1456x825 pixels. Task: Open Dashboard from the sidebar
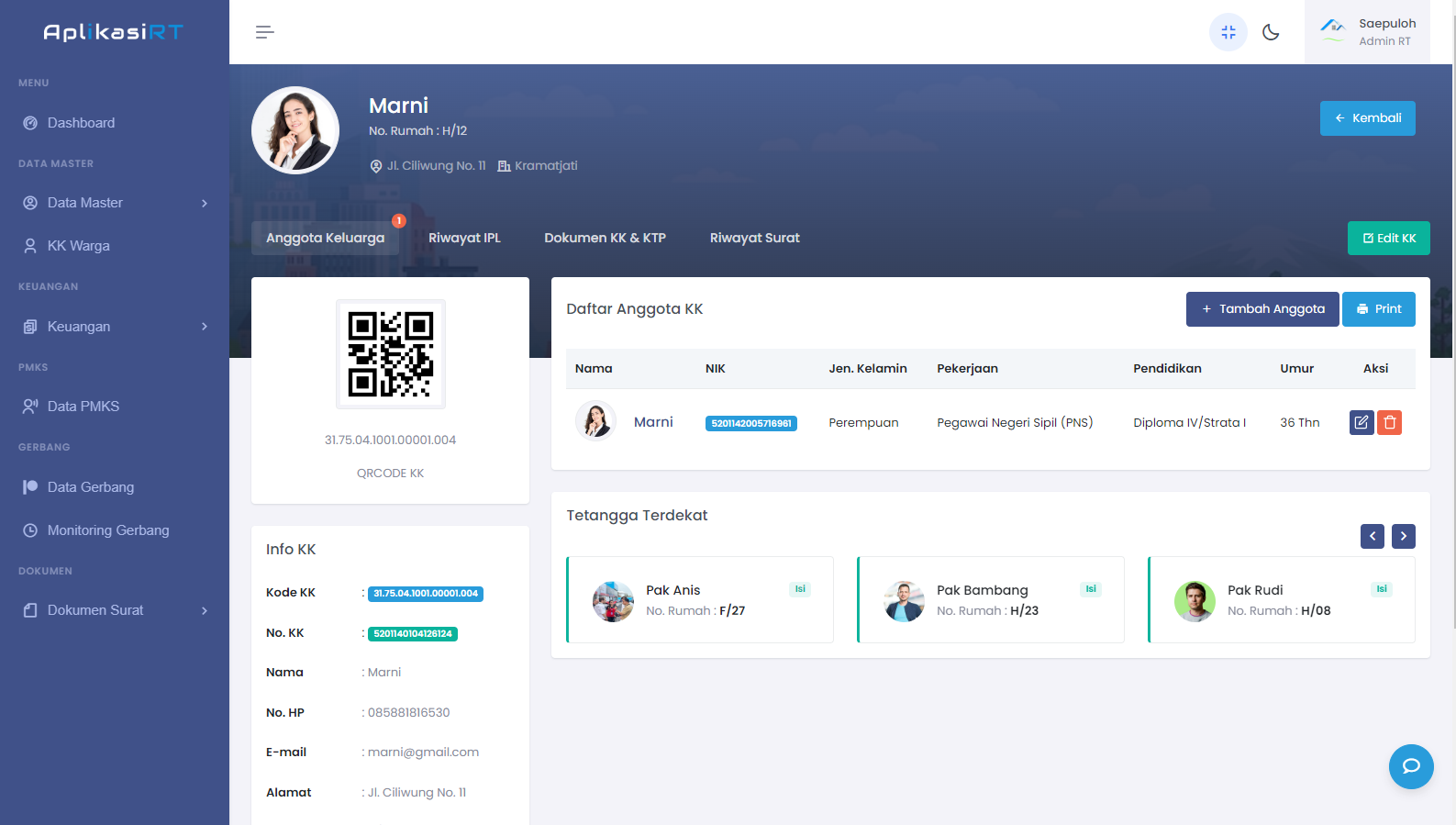pyautogui.click(x=81, y=123)
